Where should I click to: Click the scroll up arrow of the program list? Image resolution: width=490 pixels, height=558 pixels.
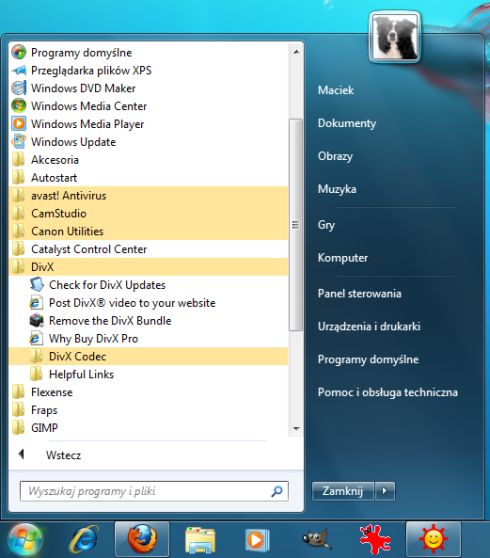click(296, 52)
